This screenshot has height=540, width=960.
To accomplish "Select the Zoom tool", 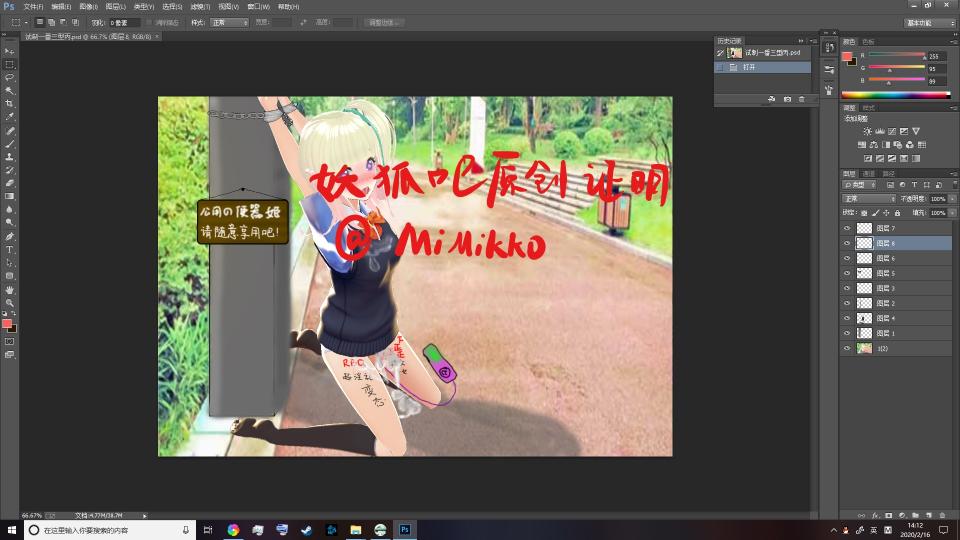I will 9,302.
